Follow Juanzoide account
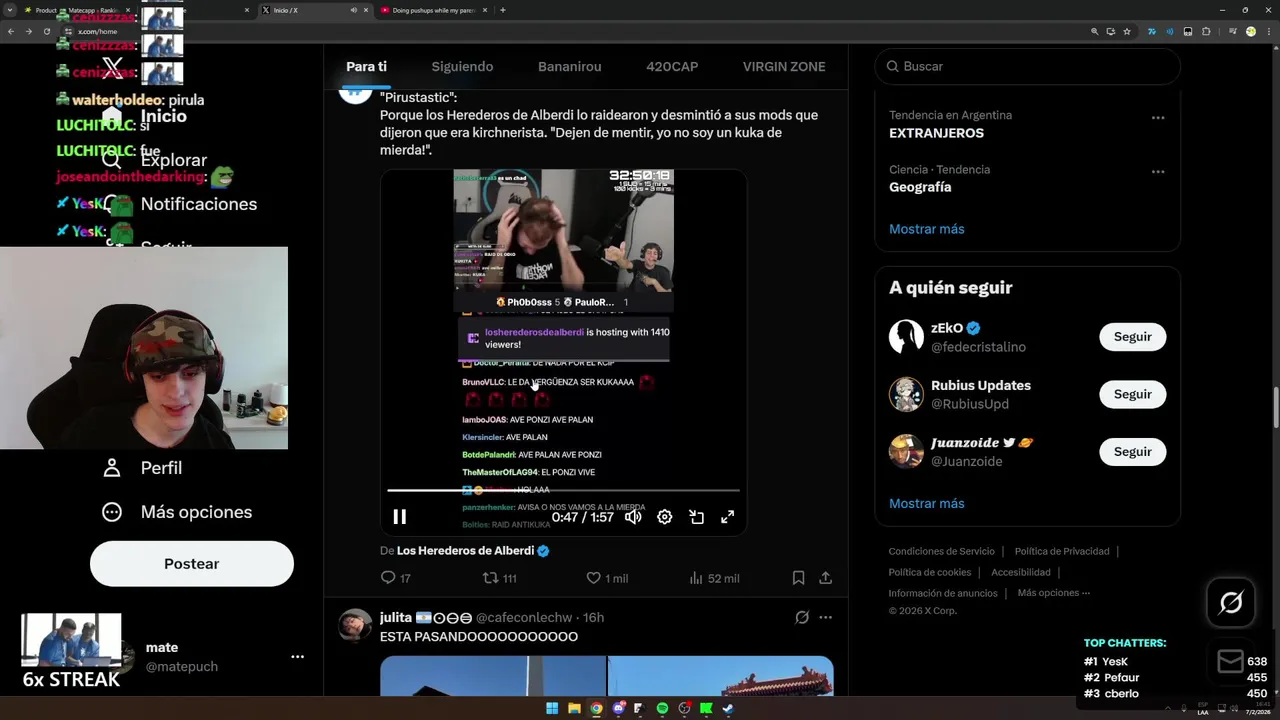 point(1132,452)
